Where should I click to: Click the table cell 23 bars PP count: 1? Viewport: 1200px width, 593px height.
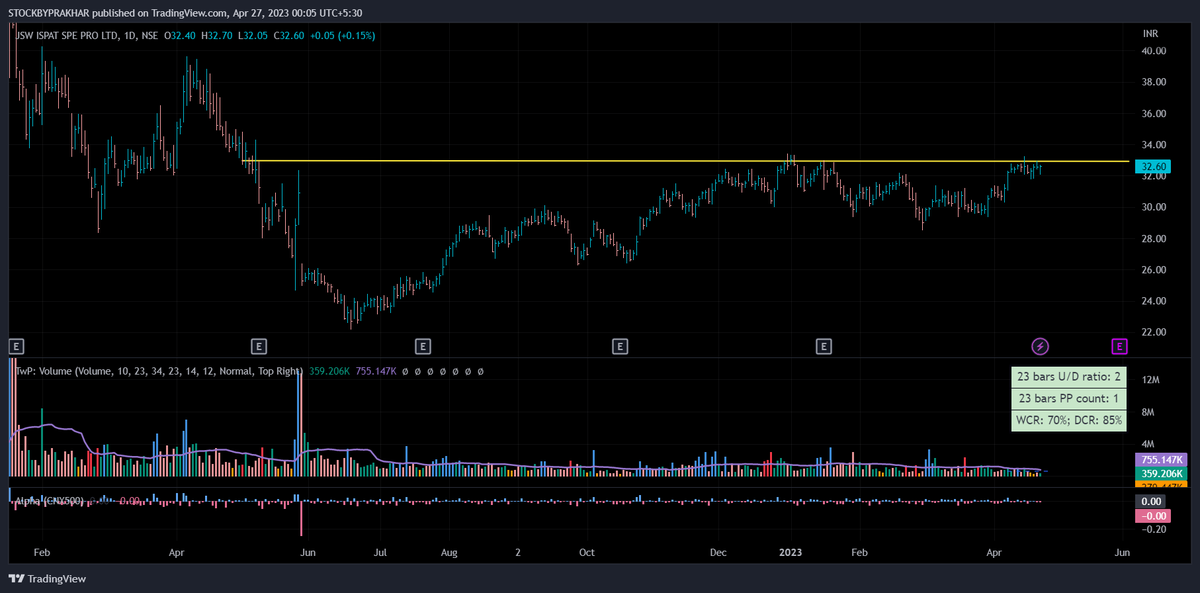pos(1068,398)
